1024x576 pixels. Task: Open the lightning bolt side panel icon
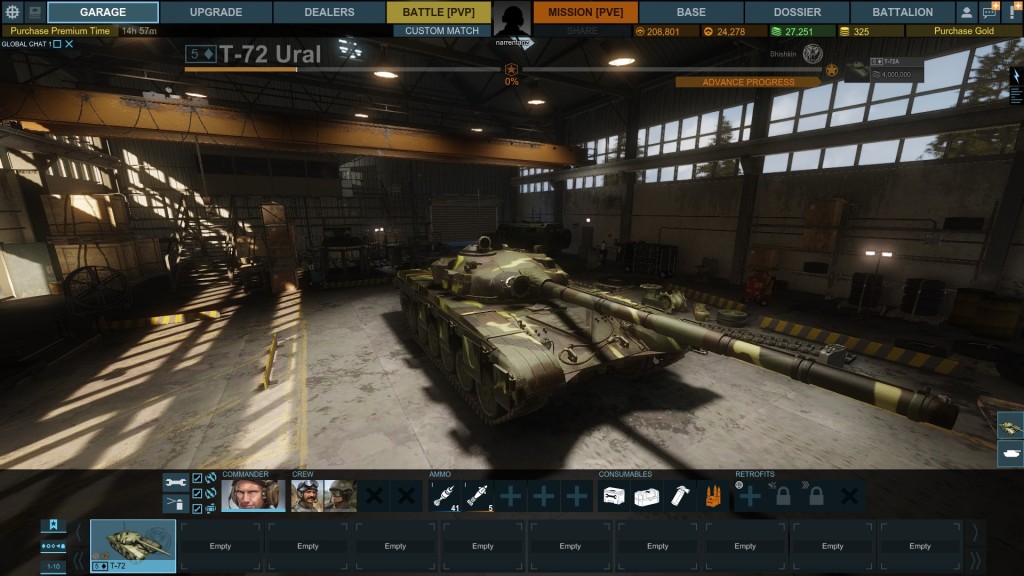point(1016,76)
